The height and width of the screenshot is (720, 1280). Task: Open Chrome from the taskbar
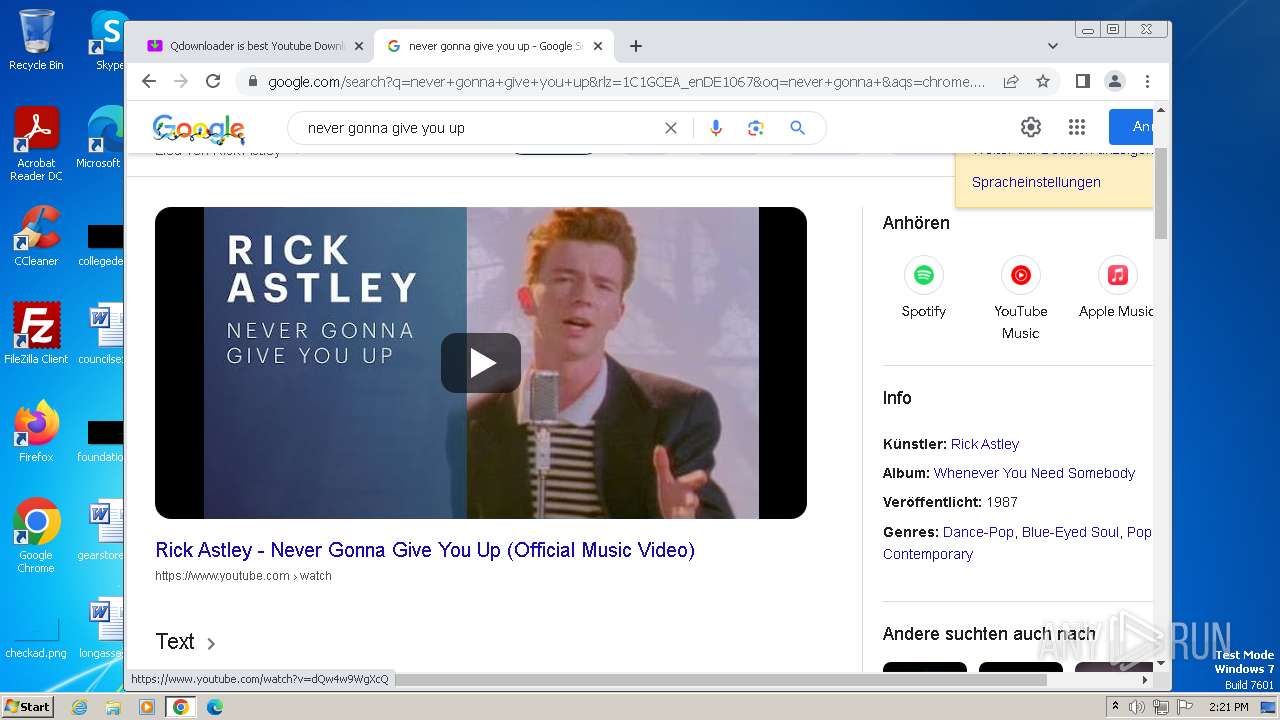pos(180,707)
